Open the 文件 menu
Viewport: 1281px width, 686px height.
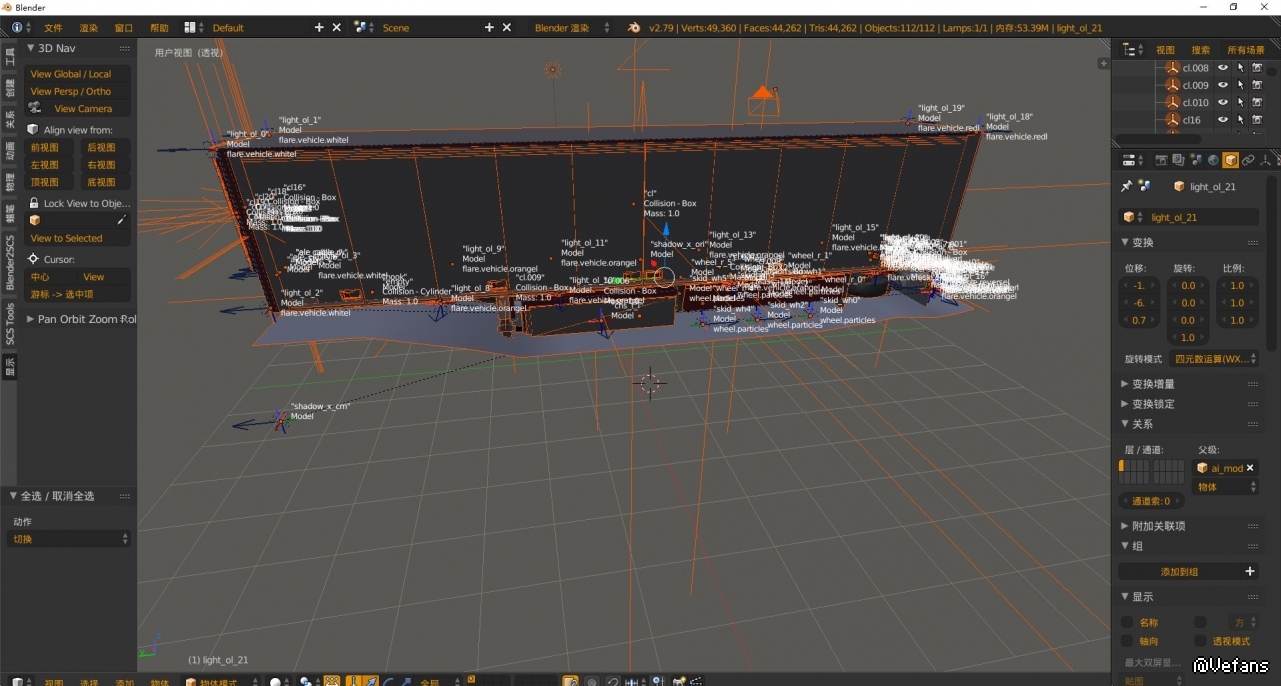click(x=53, y=28)
